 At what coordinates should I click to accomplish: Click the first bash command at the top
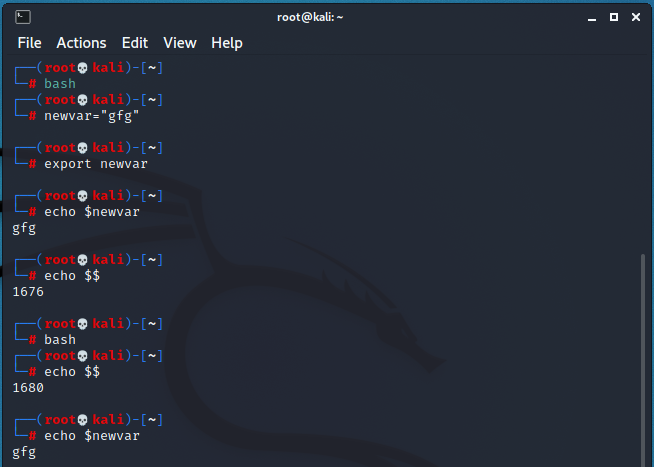click(59, 84)
